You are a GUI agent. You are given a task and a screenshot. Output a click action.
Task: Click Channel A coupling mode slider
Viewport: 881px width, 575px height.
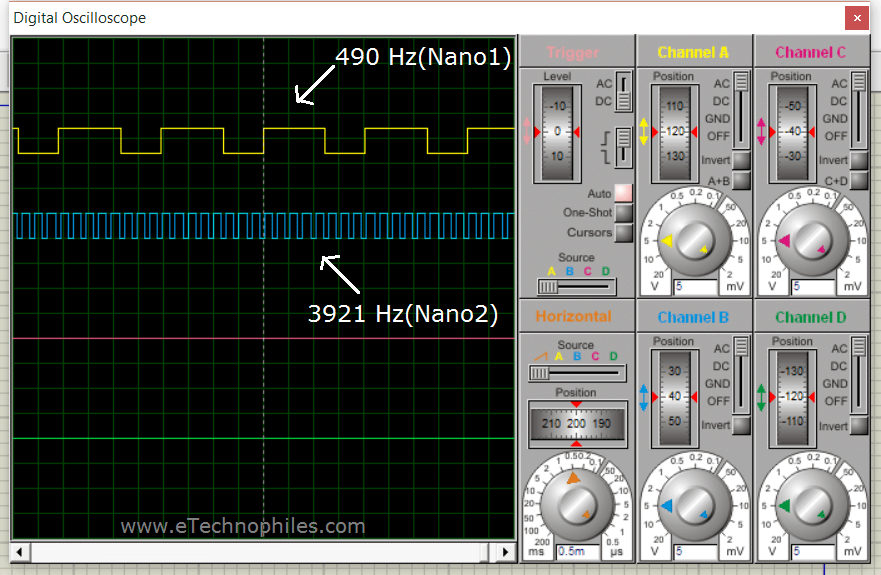742,110
